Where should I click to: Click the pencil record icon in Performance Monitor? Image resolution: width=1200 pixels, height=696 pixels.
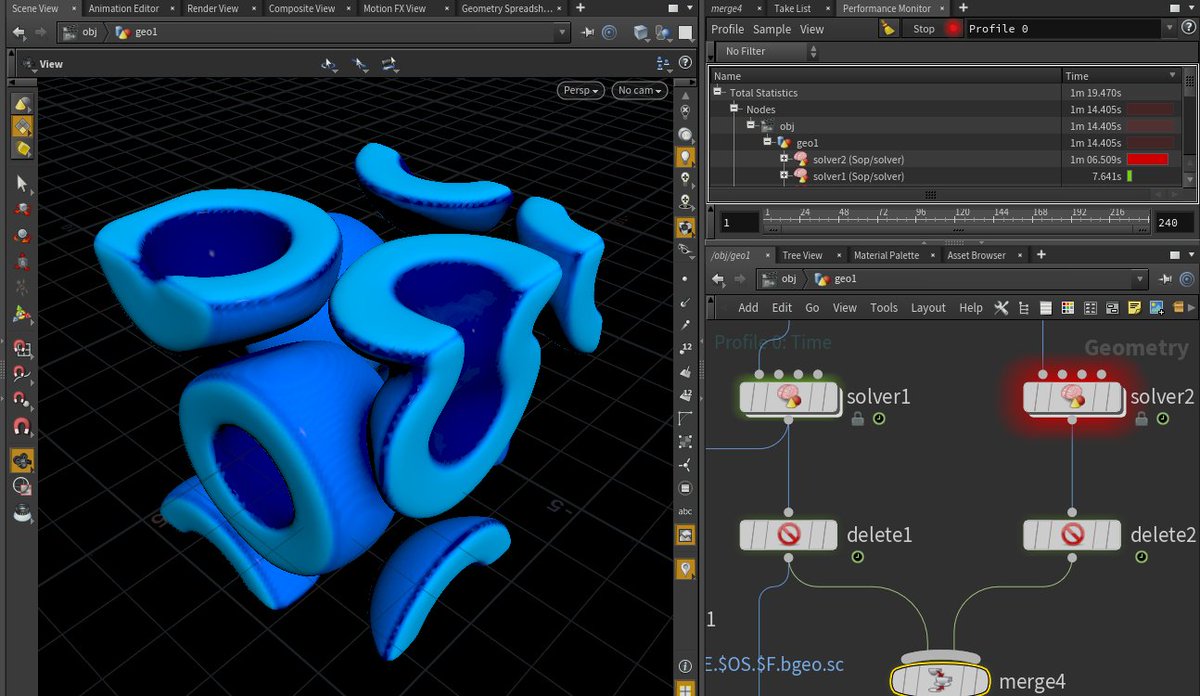888,29
